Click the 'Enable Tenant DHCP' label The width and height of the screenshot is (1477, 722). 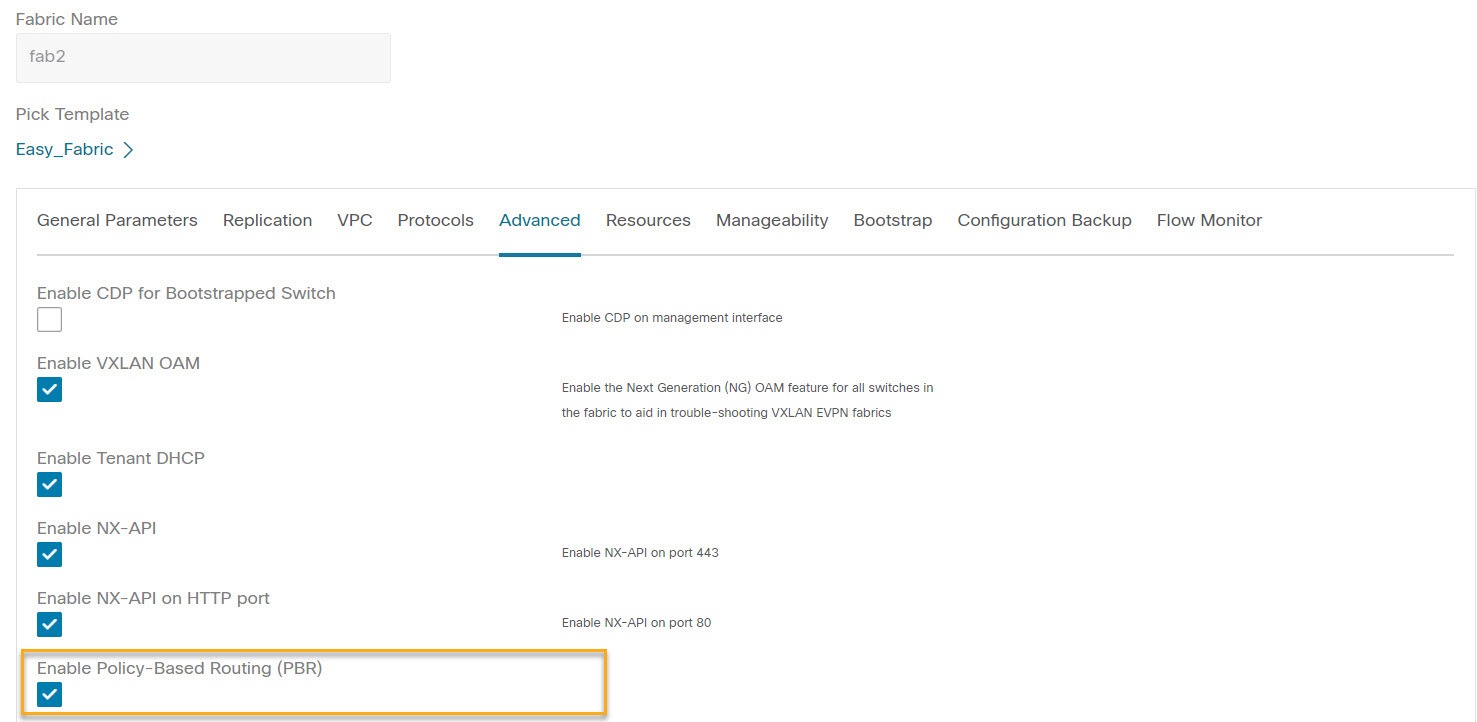click(x=120, y=458)
